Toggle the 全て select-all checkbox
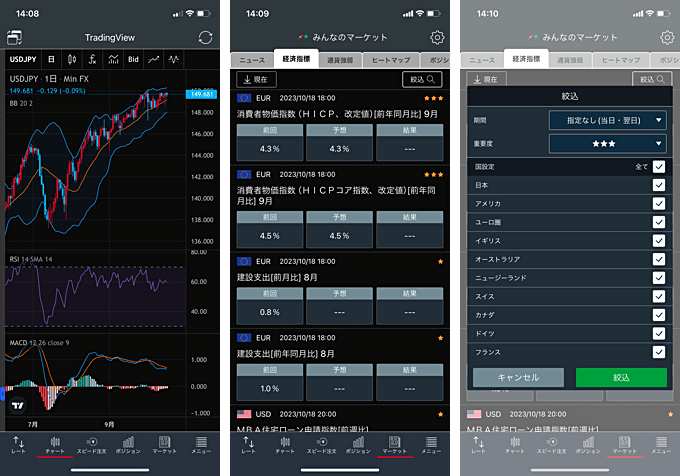 click(658, 167)
